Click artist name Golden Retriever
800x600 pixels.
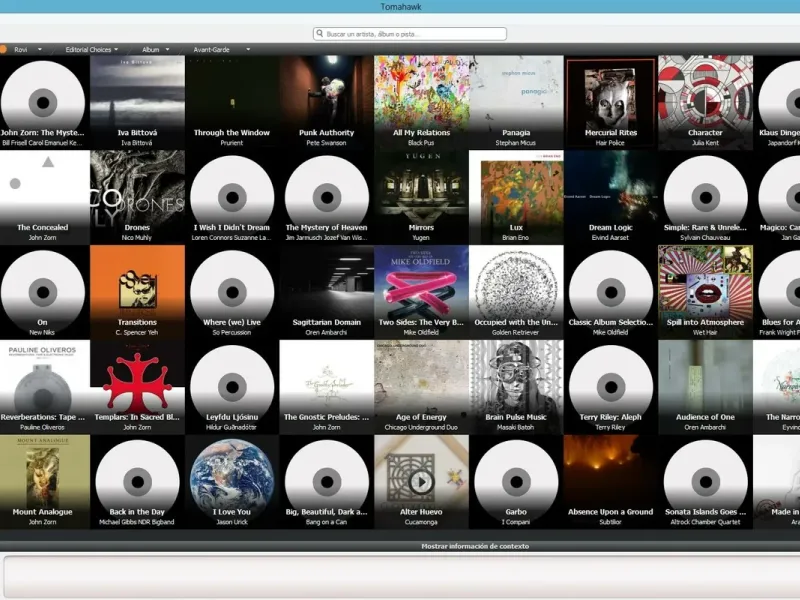(515, 333)
